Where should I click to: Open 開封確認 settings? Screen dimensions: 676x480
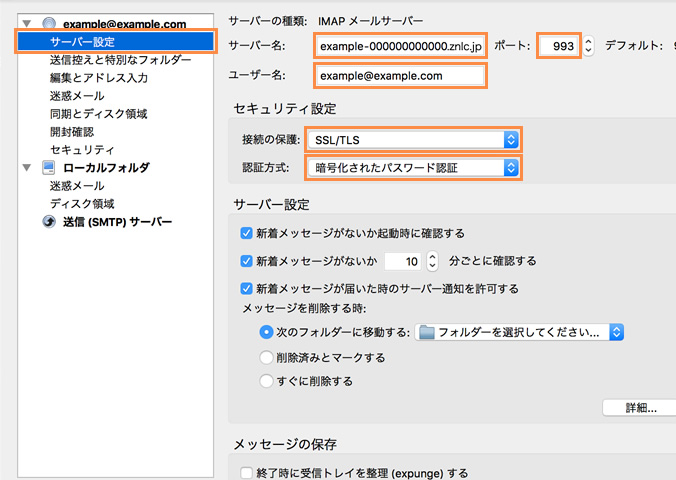72,132
